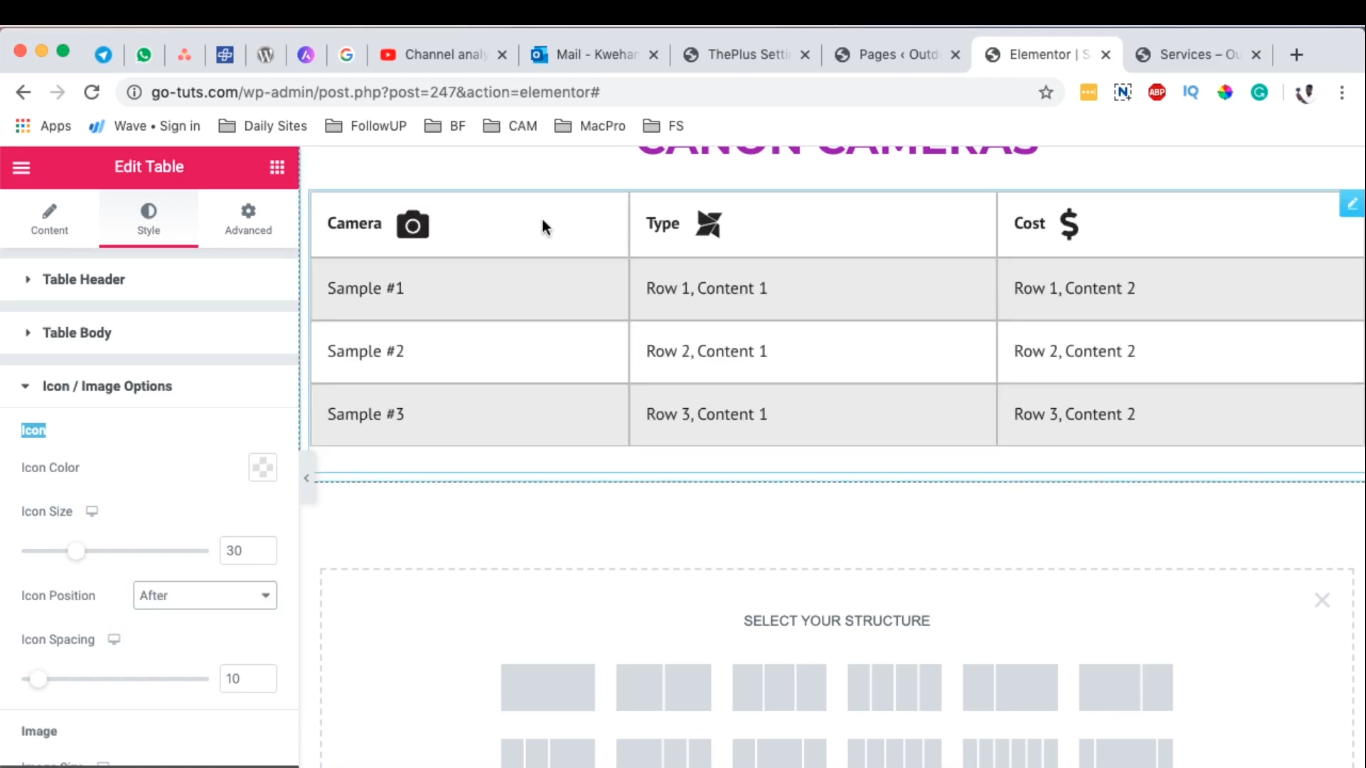Screen dimensions: 1366x768
Task: Bookmark this page with the star icon
Action: tap(1046, 92)
